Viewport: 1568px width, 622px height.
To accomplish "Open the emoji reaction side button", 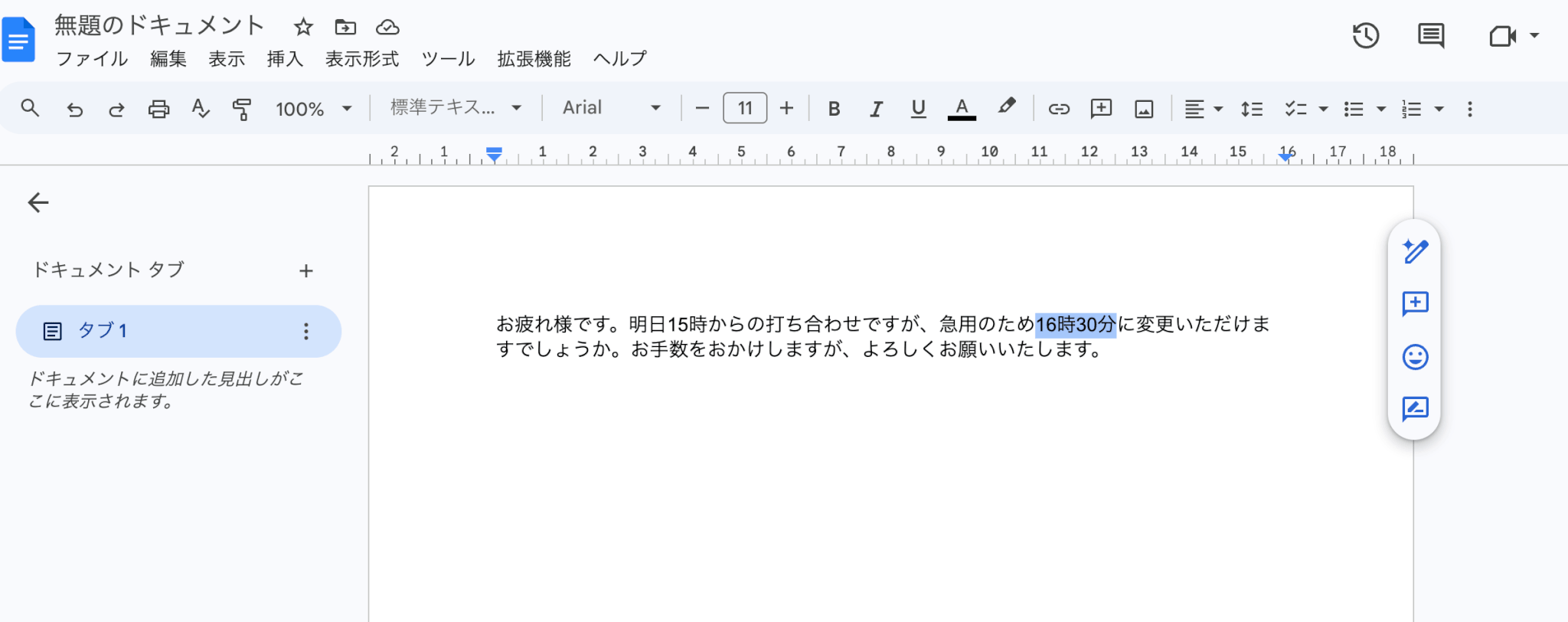I will 1415,357.
